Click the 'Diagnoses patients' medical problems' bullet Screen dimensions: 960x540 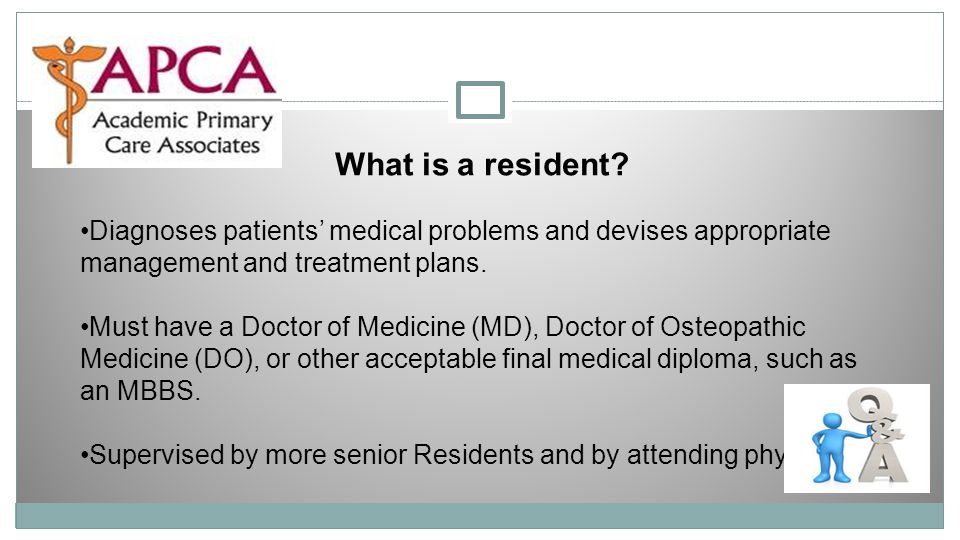point(455,231)
